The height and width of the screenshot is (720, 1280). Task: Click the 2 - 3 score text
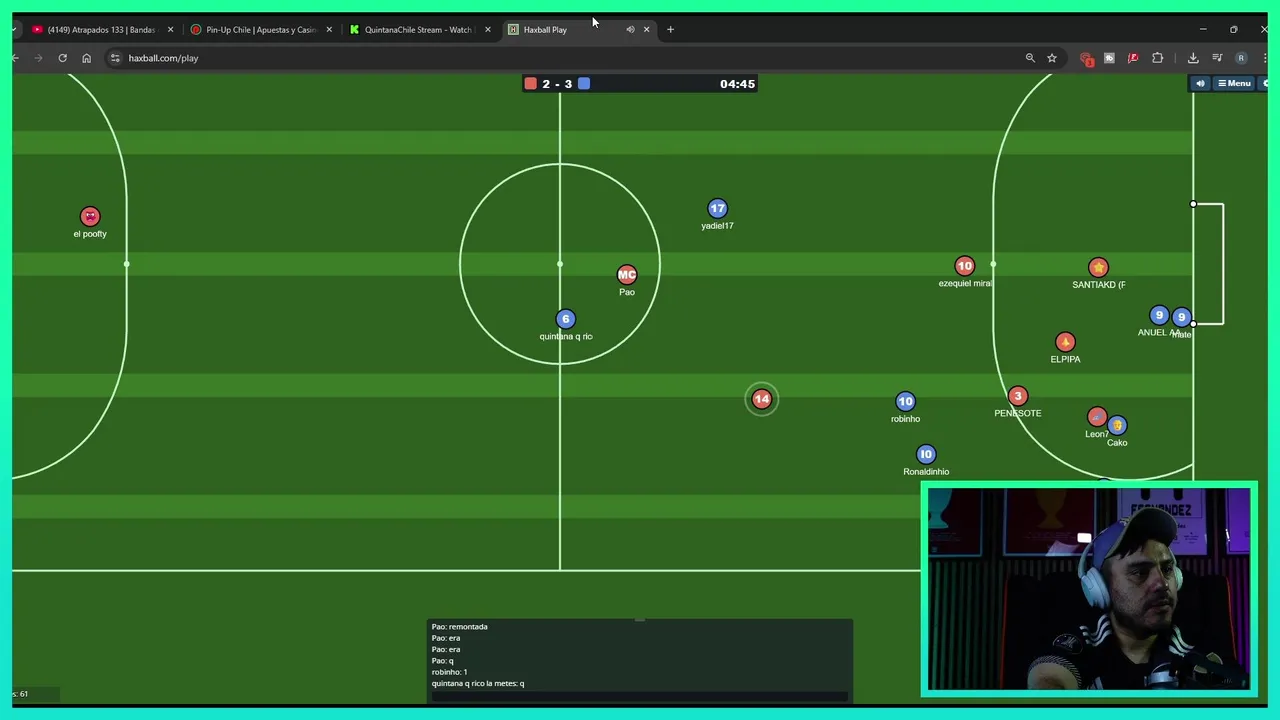pos(557,84)
